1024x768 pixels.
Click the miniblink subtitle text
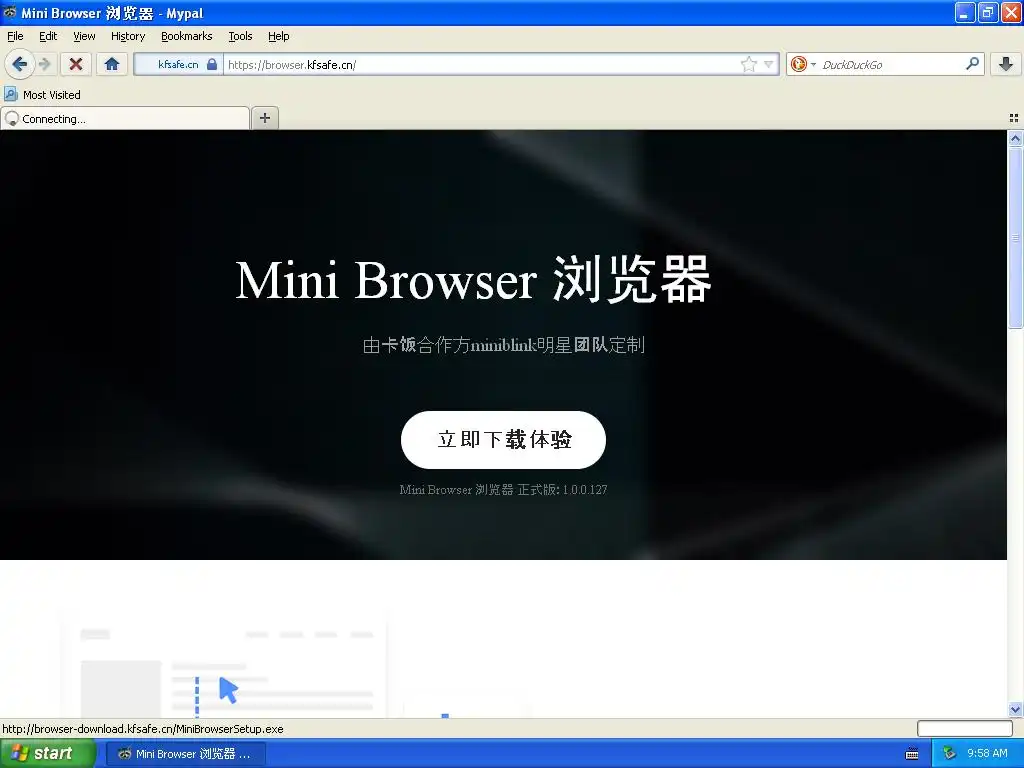(x=504, y=344)
